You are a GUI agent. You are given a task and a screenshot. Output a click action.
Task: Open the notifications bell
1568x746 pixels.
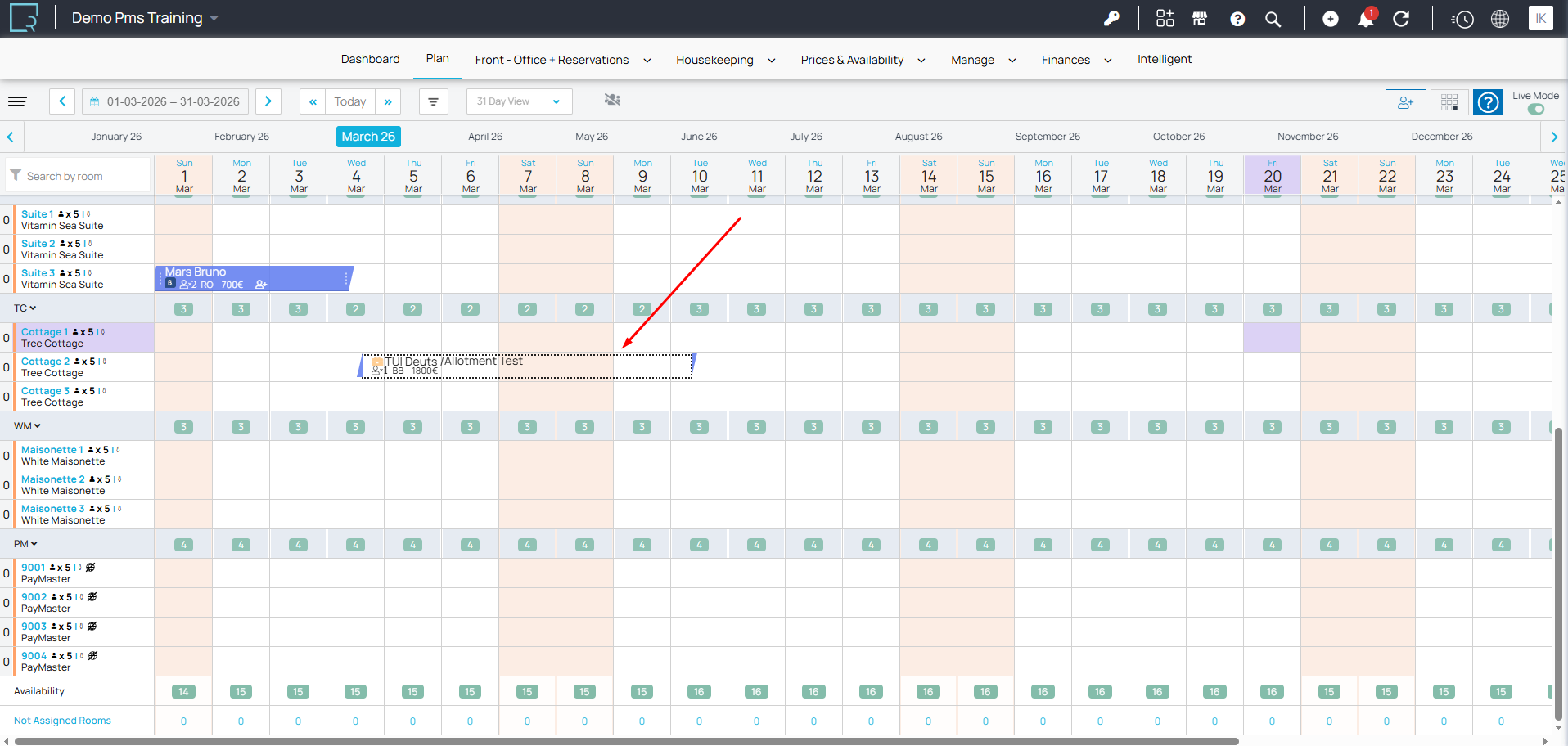click(1366, 19)
